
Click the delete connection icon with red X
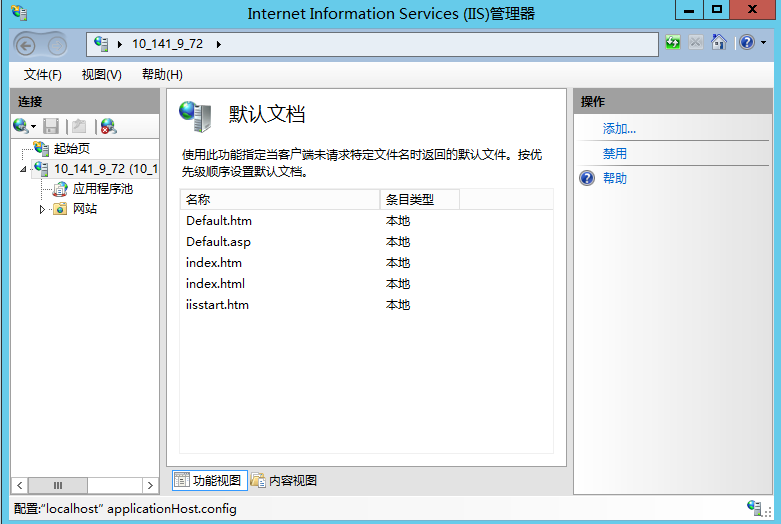108,126
